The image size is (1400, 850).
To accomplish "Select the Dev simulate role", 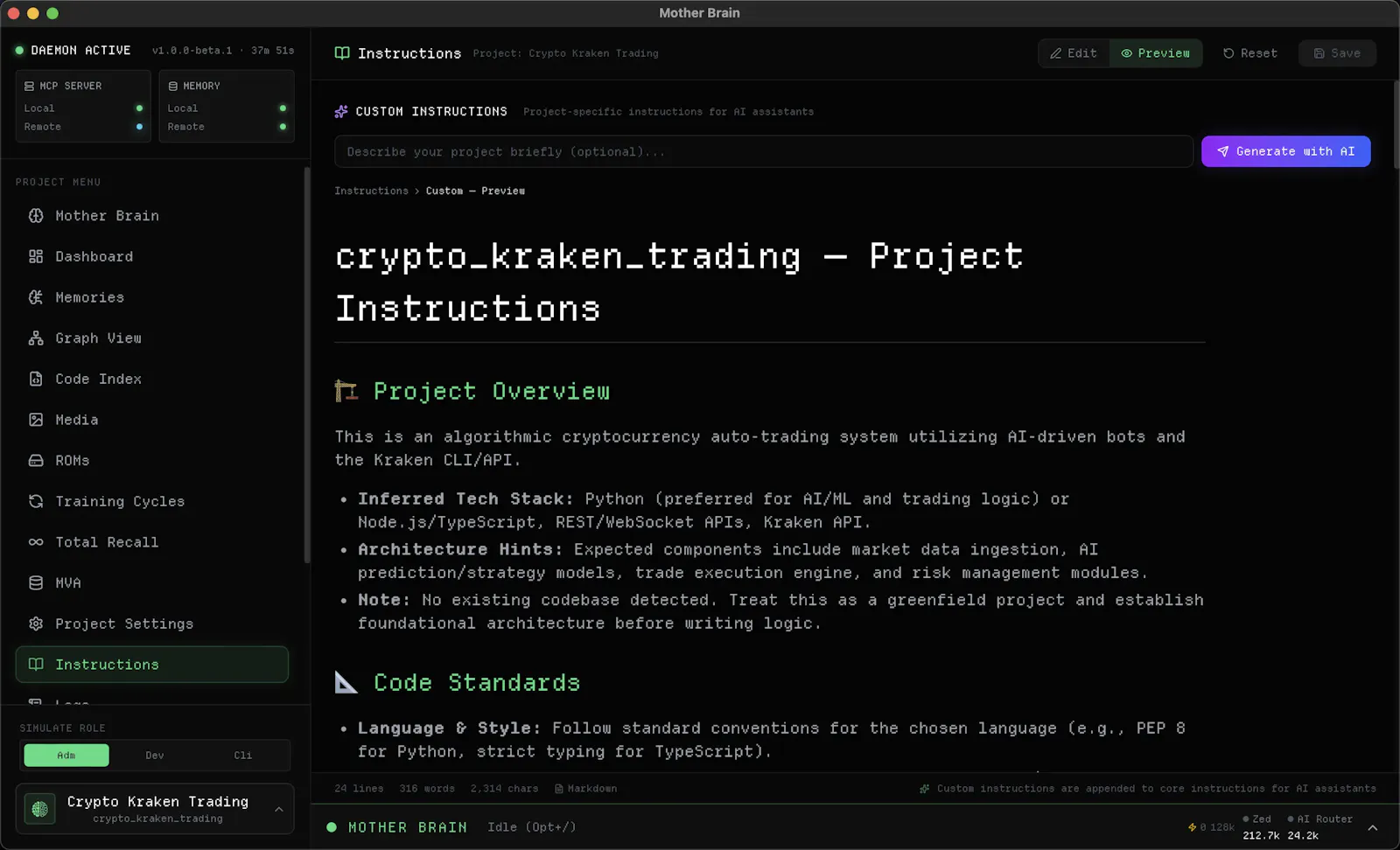I will pos(155,756).
